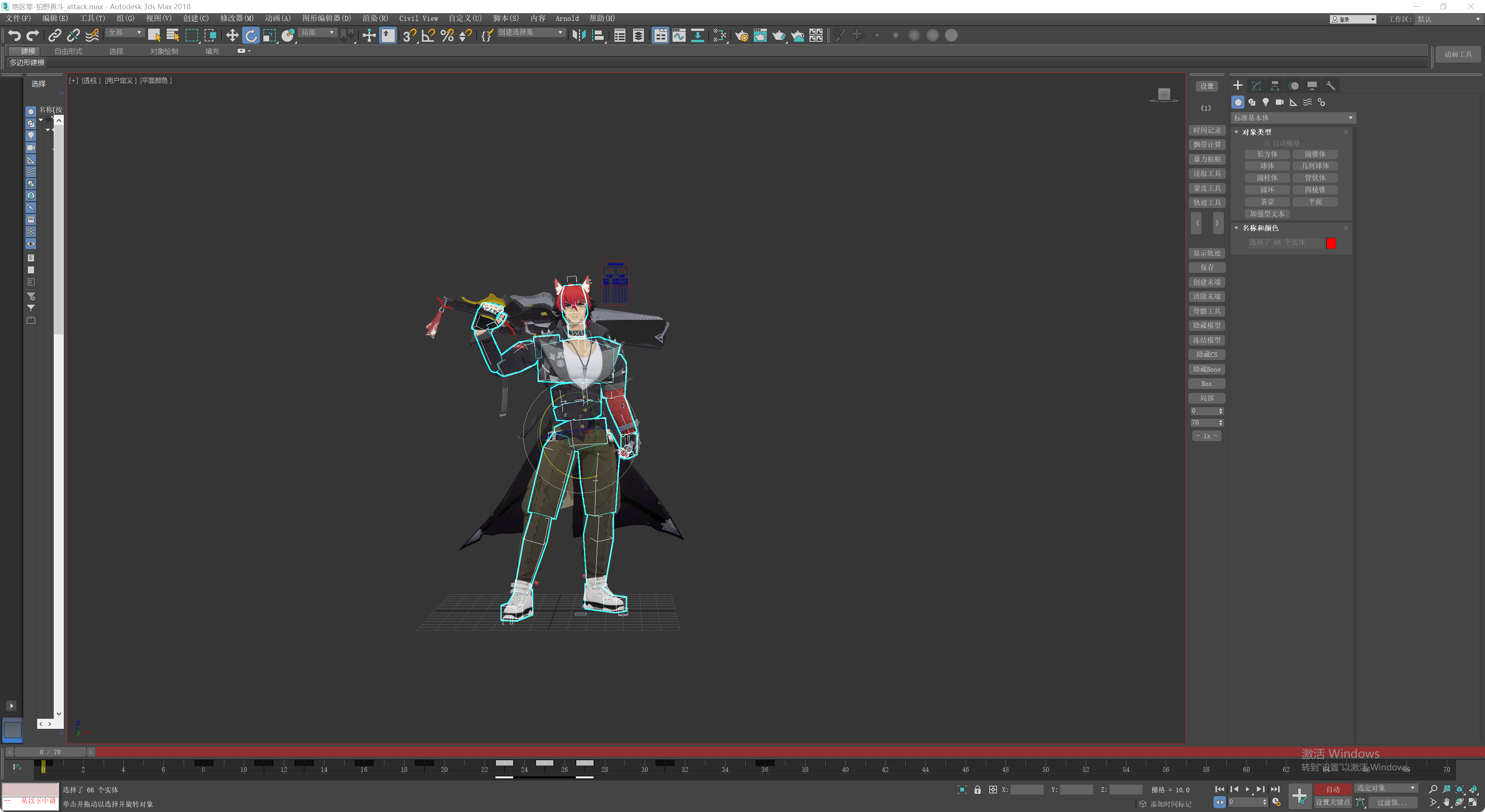Click the Play Animation button
The height and width of the screenshot is (812, 1485).
pyautogui.click(x=1247, y=789)
